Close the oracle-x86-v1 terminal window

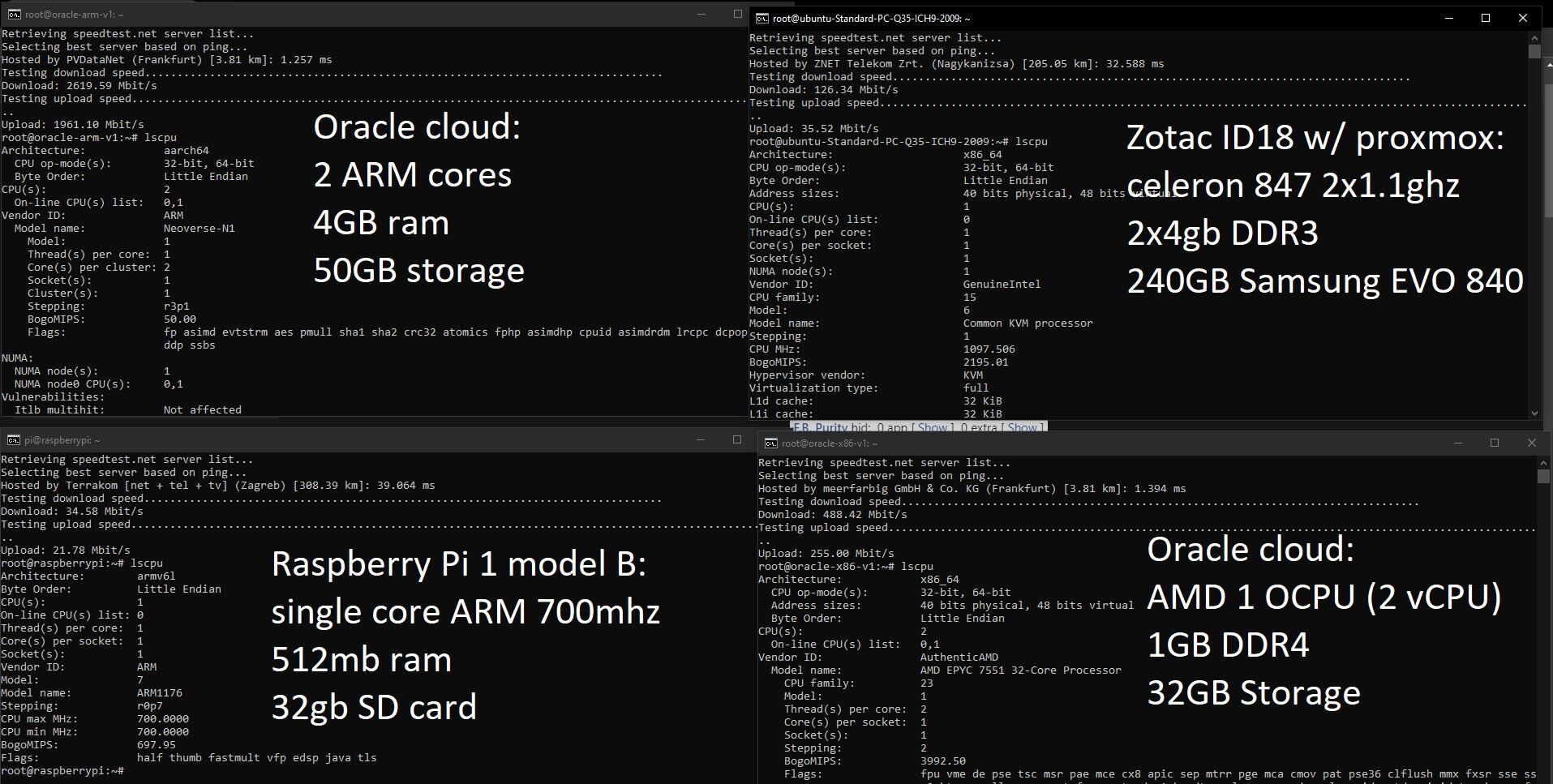(x=1531, y=443)
